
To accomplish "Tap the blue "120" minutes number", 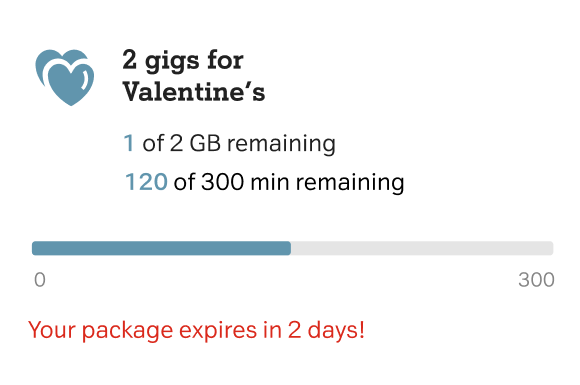I will pyautogui.click(x=146, y=182).
